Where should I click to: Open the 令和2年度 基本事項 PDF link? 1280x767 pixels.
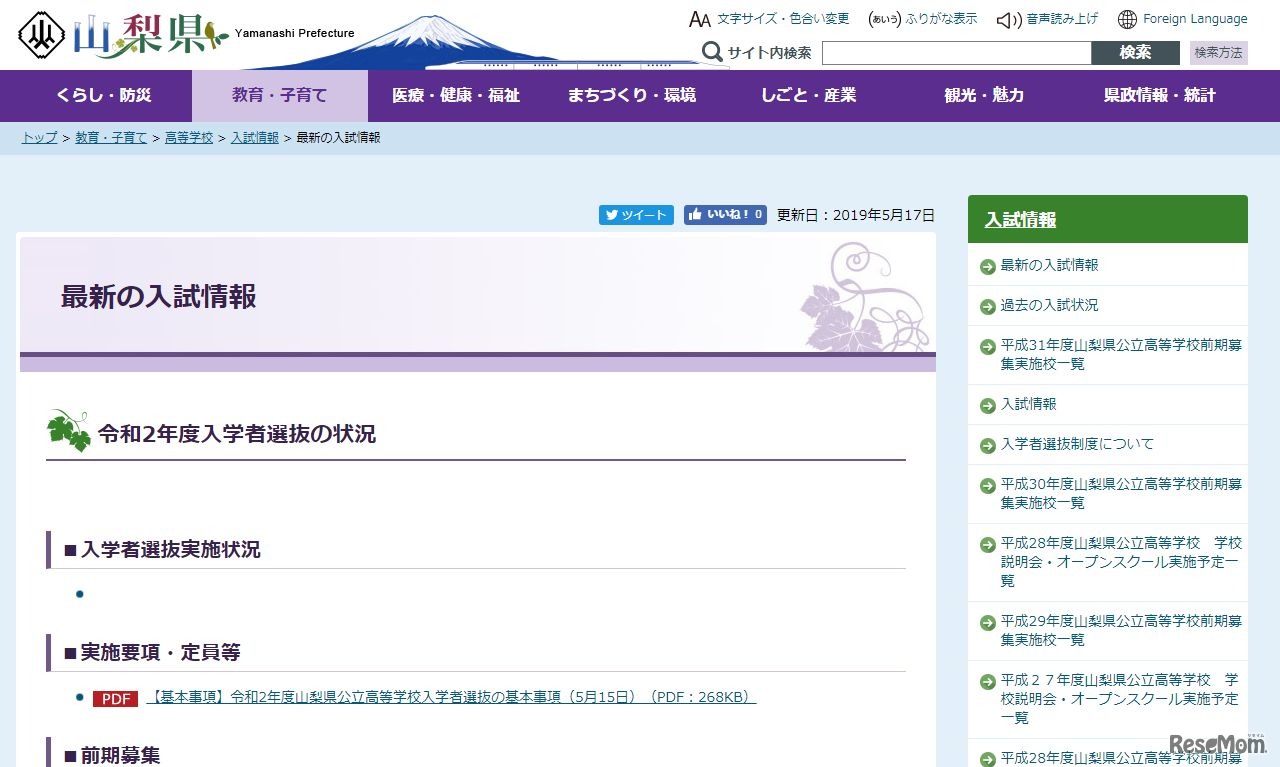click(x=451, y=697)
